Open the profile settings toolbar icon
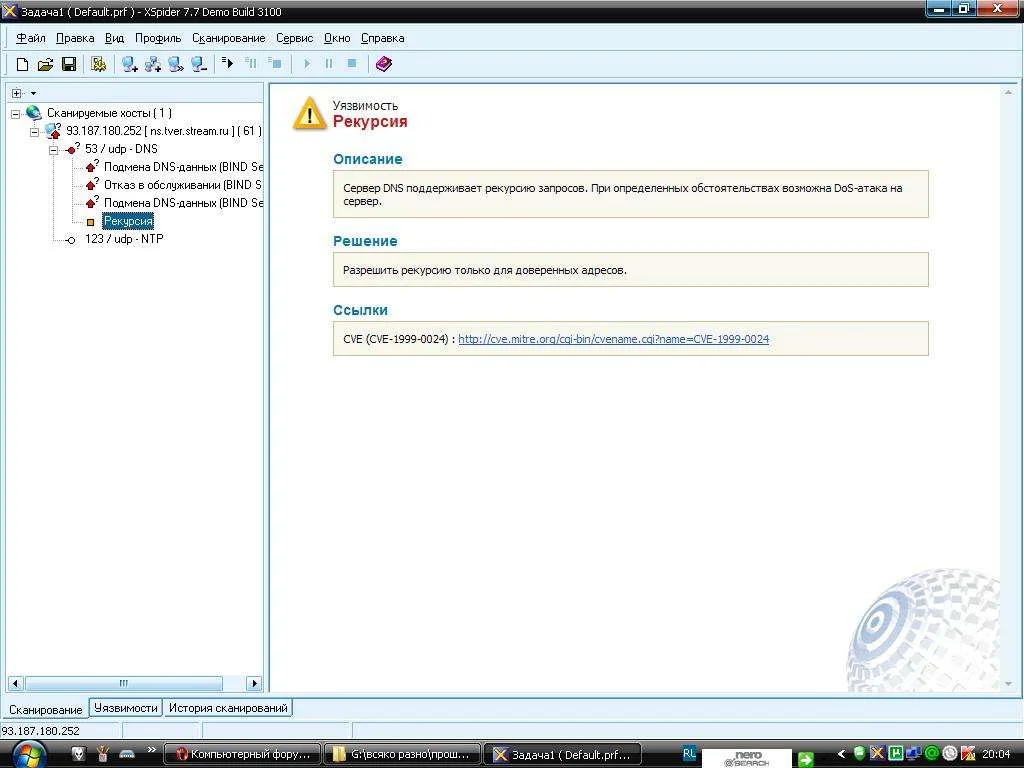This screenshot has width=1024, height=768. coord(99,64)
